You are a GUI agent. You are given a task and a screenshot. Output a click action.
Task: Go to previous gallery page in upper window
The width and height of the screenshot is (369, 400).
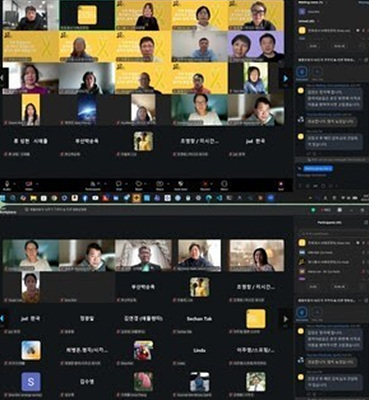(x=2, y=78)
